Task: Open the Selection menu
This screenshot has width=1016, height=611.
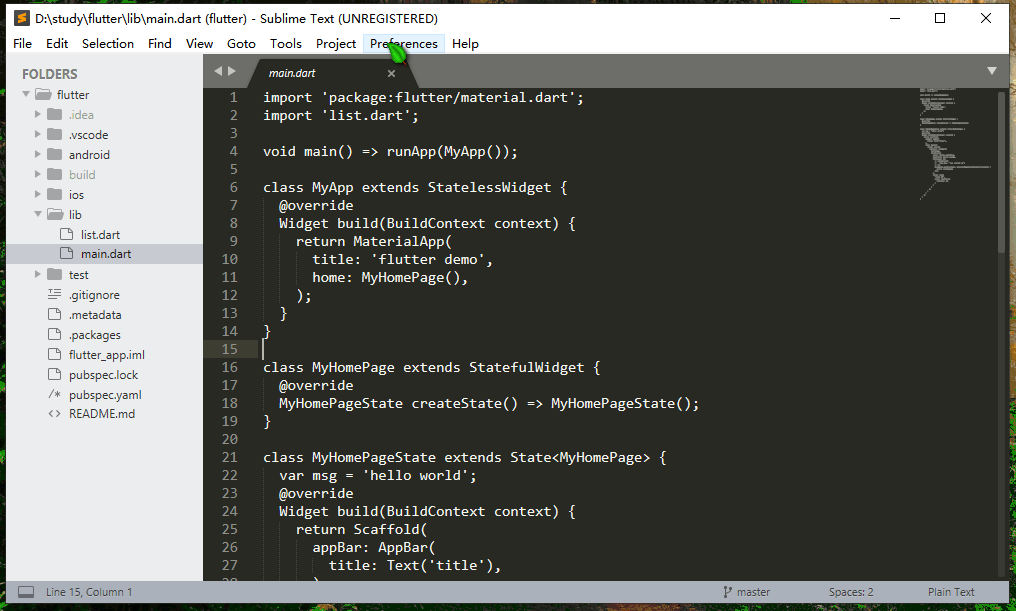Action: point(108,43)
